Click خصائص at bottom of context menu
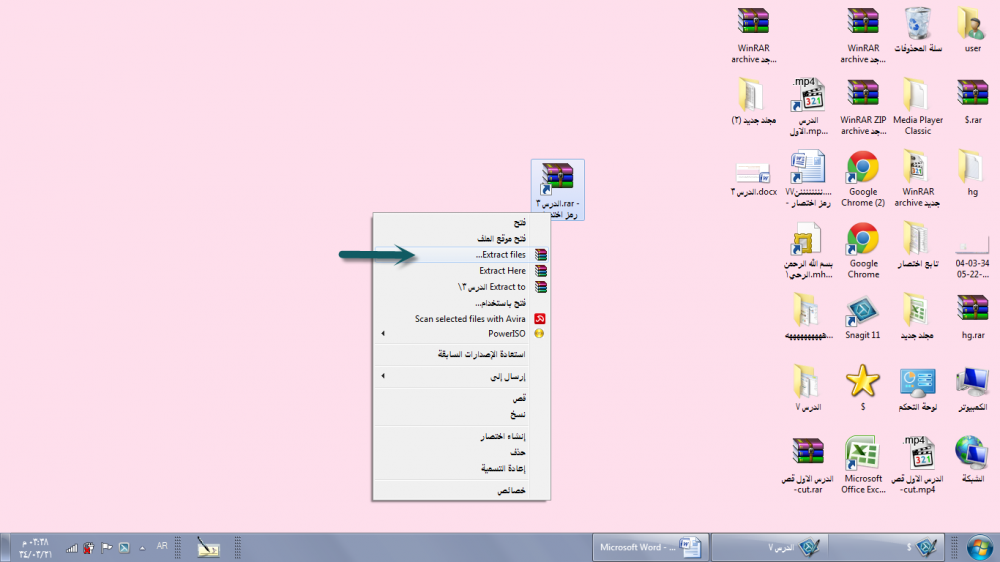Screen dimensions: 1000x562 click(512, 491)
